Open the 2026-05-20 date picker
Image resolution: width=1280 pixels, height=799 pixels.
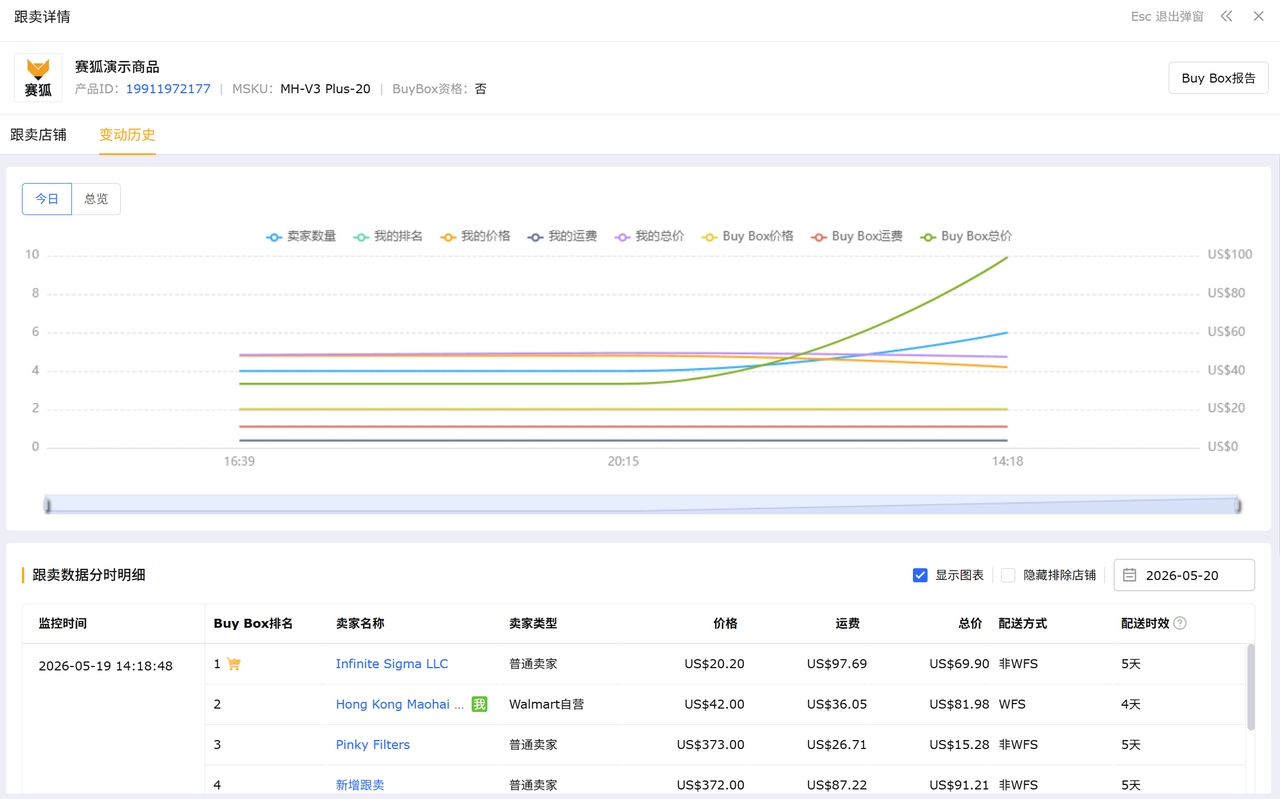point(1184,575)
